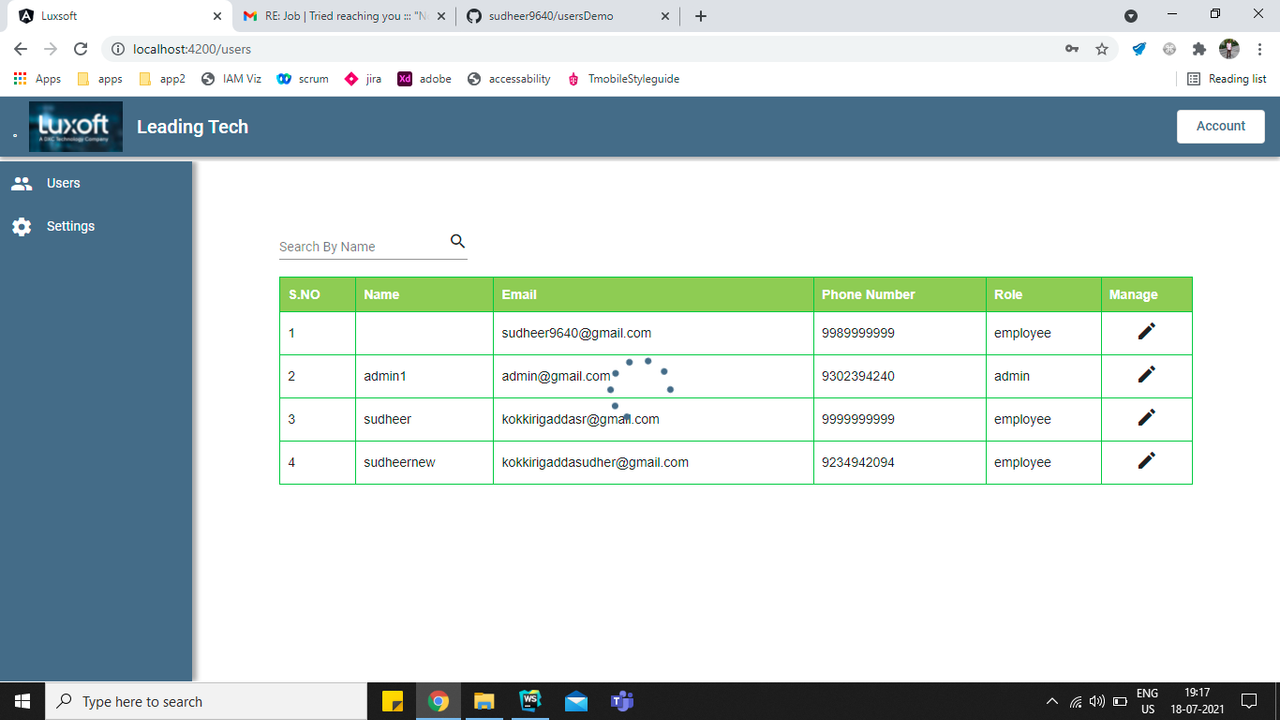Click the Settings gear icon in the sidebar
The height and width of the screenshot is (720, 1280).
[21, 227]
